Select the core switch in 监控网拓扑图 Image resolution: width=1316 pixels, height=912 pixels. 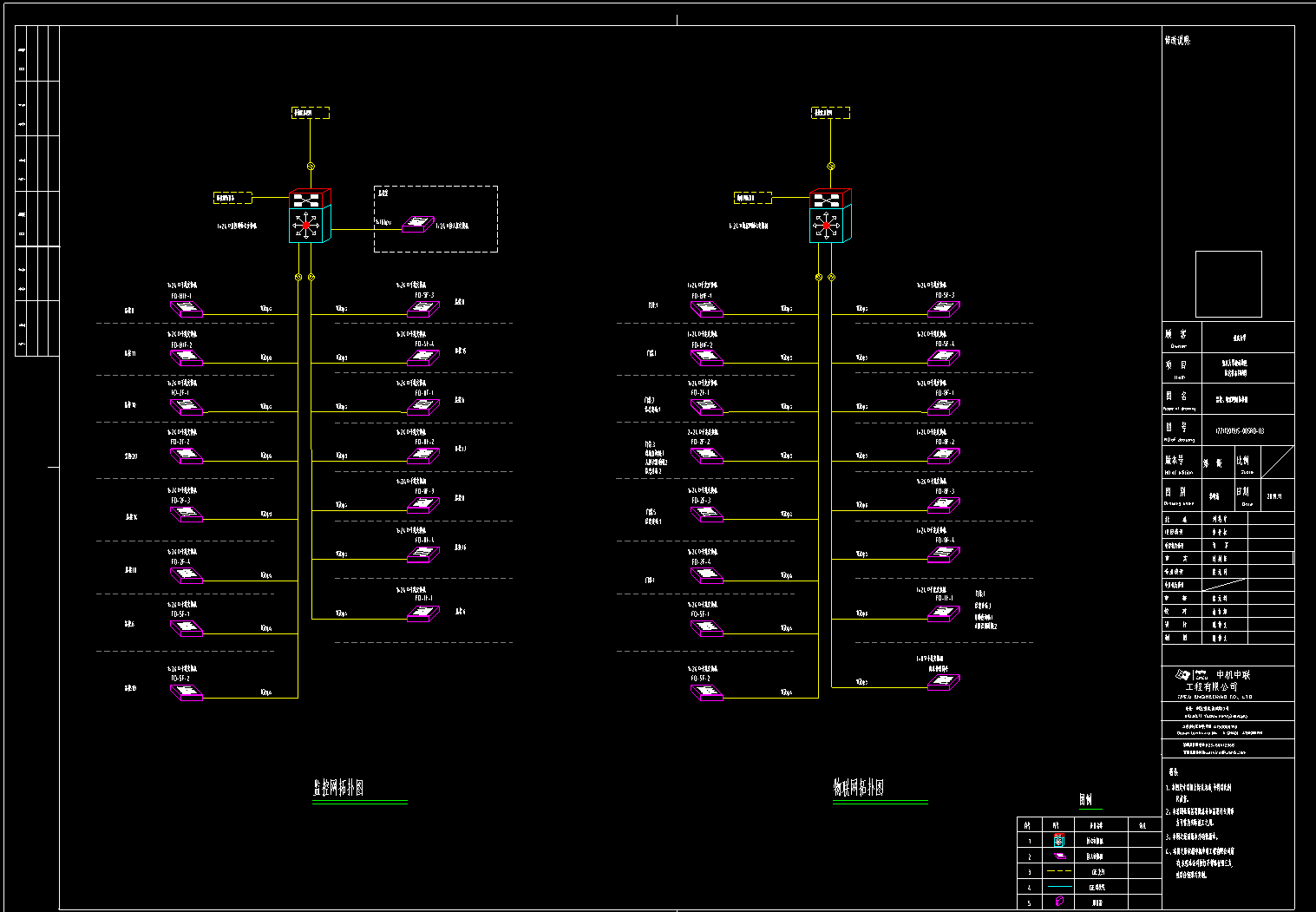(x=309, y=216)
